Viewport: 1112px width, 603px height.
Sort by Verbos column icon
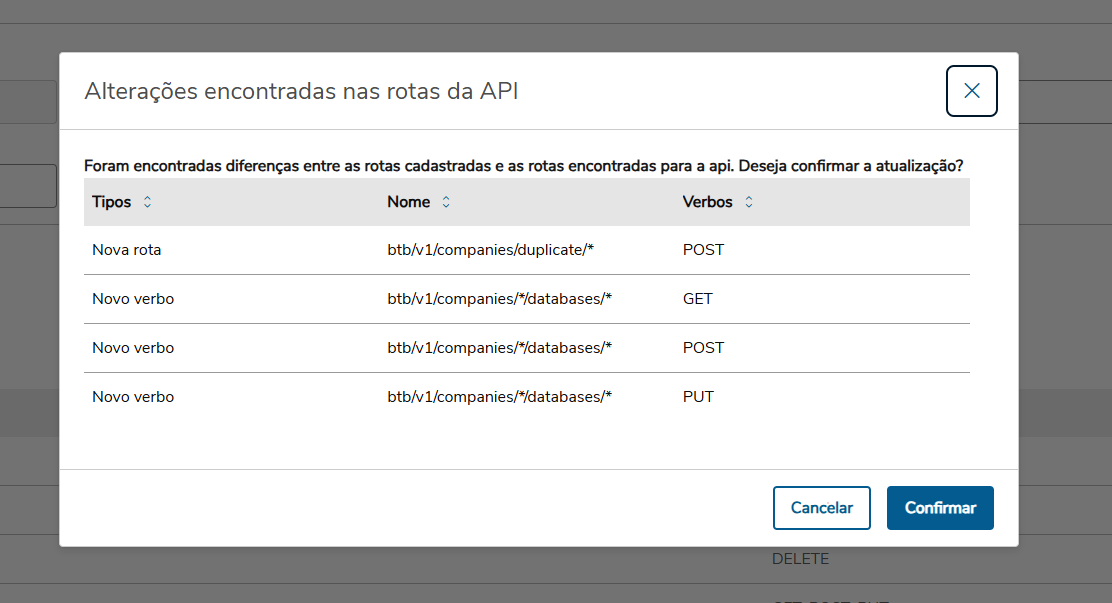tap(749, 202)
